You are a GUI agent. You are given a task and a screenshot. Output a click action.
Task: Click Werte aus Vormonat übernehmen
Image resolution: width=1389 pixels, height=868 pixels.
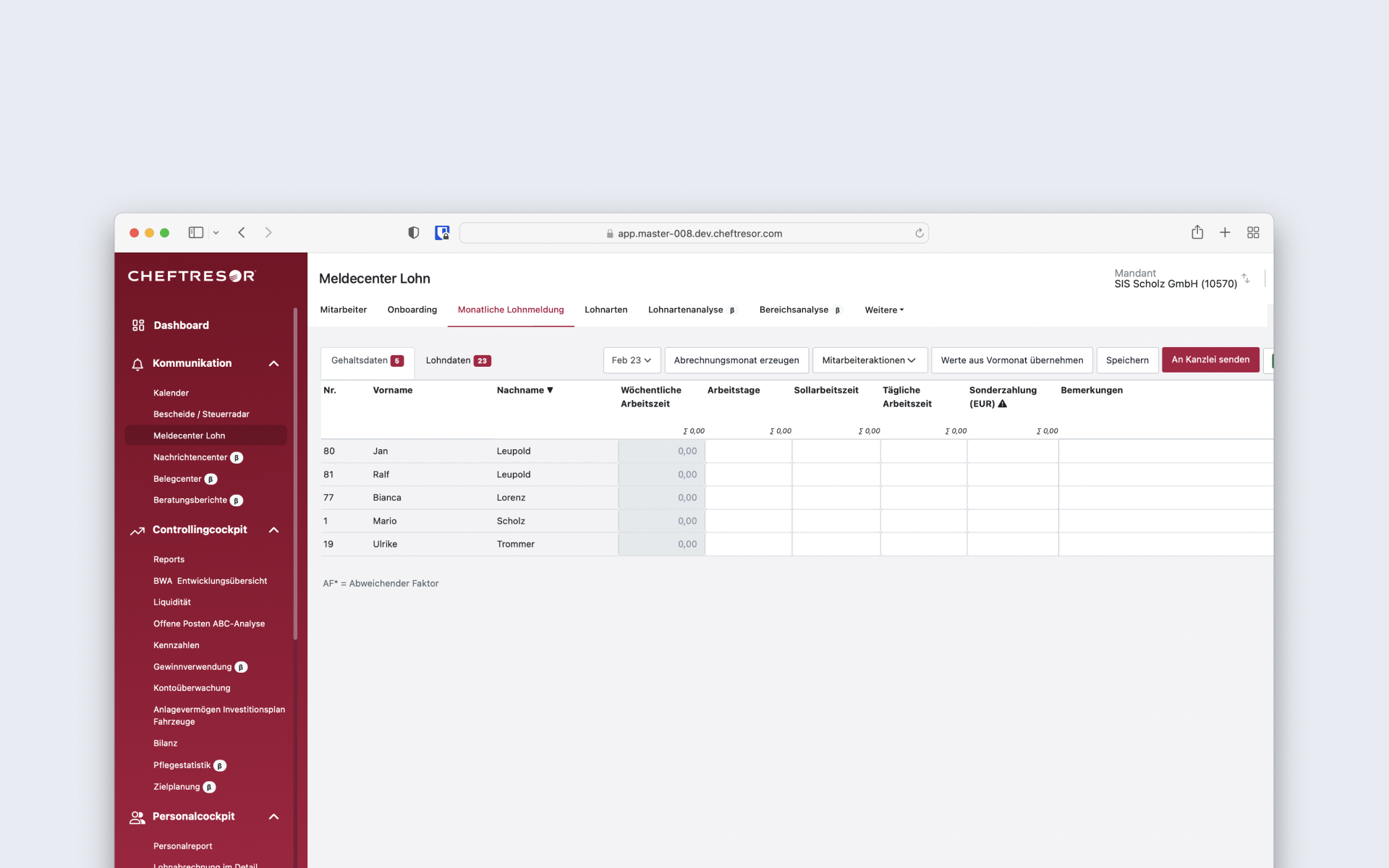pyautogui.click(x=1012, y=360)
